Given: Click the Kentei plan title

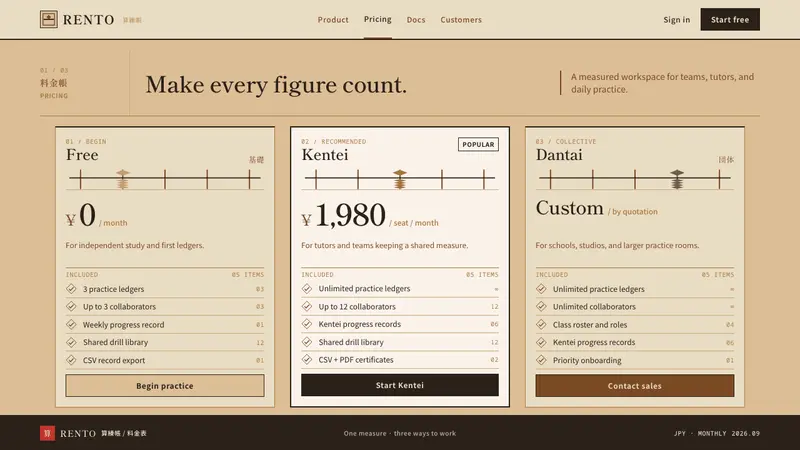Looking at the screenshot, I should pos(325,155).
